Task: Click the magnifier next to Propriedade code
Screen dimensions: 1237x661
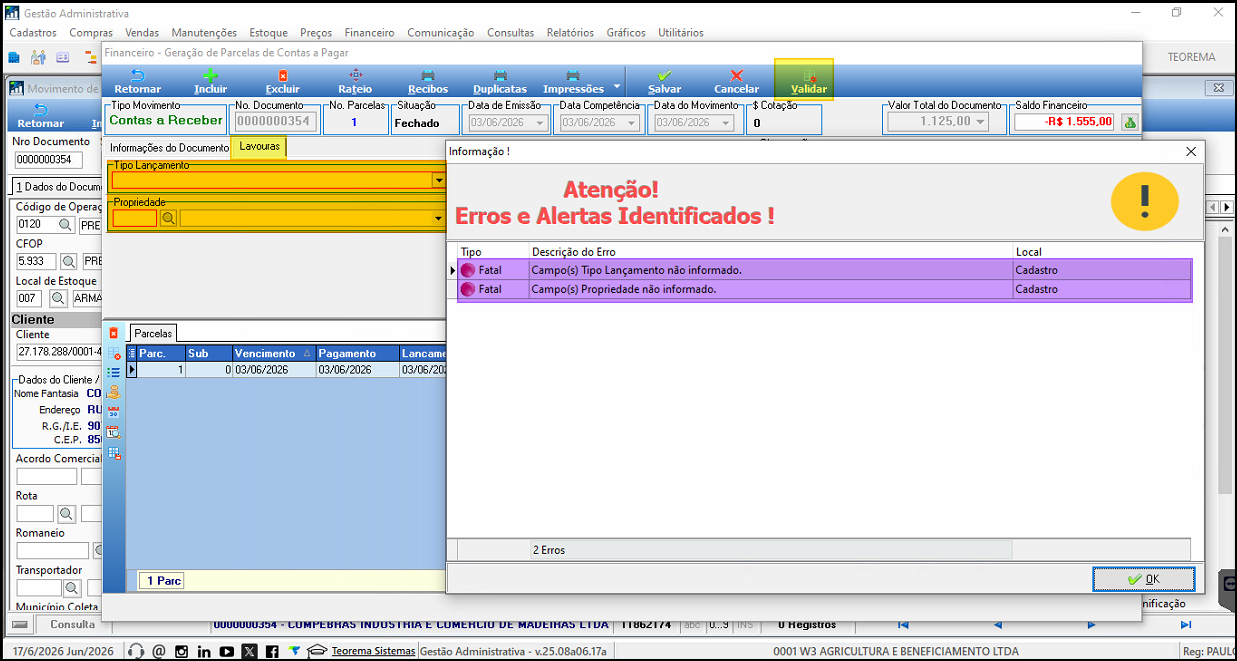Action: pyautogui.click(x=169, y=218)
